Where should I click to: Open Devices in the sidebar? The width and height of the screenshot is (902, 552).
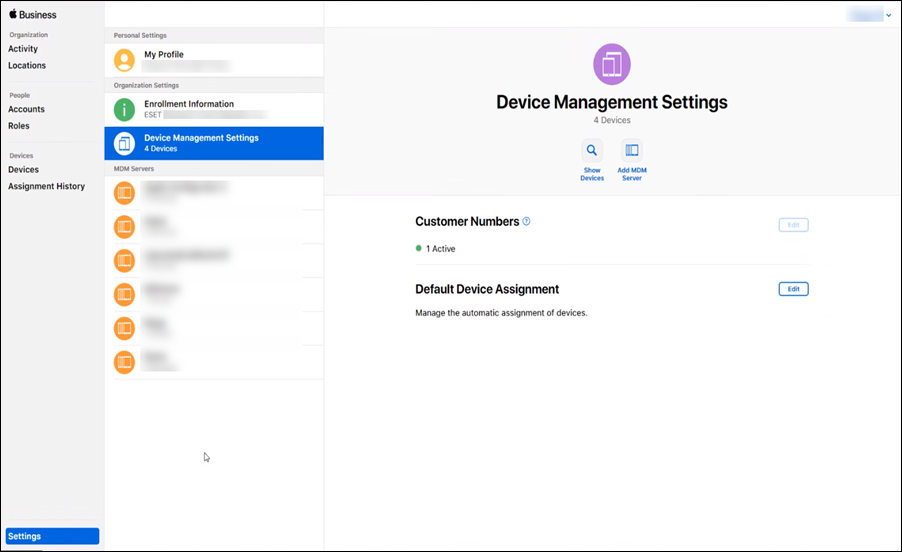tap(24, 170)
